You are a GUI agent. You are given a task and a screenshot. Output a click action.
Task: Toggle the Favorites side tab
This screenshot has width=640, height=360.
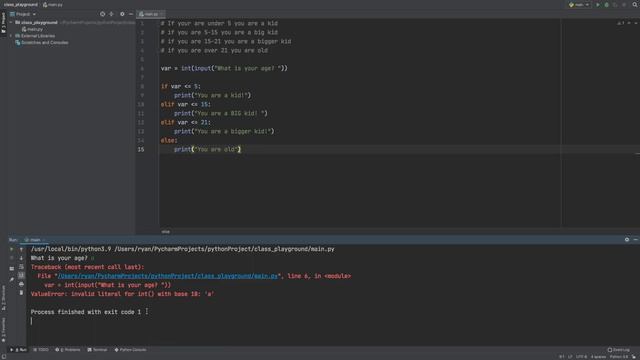coord(3,331)
